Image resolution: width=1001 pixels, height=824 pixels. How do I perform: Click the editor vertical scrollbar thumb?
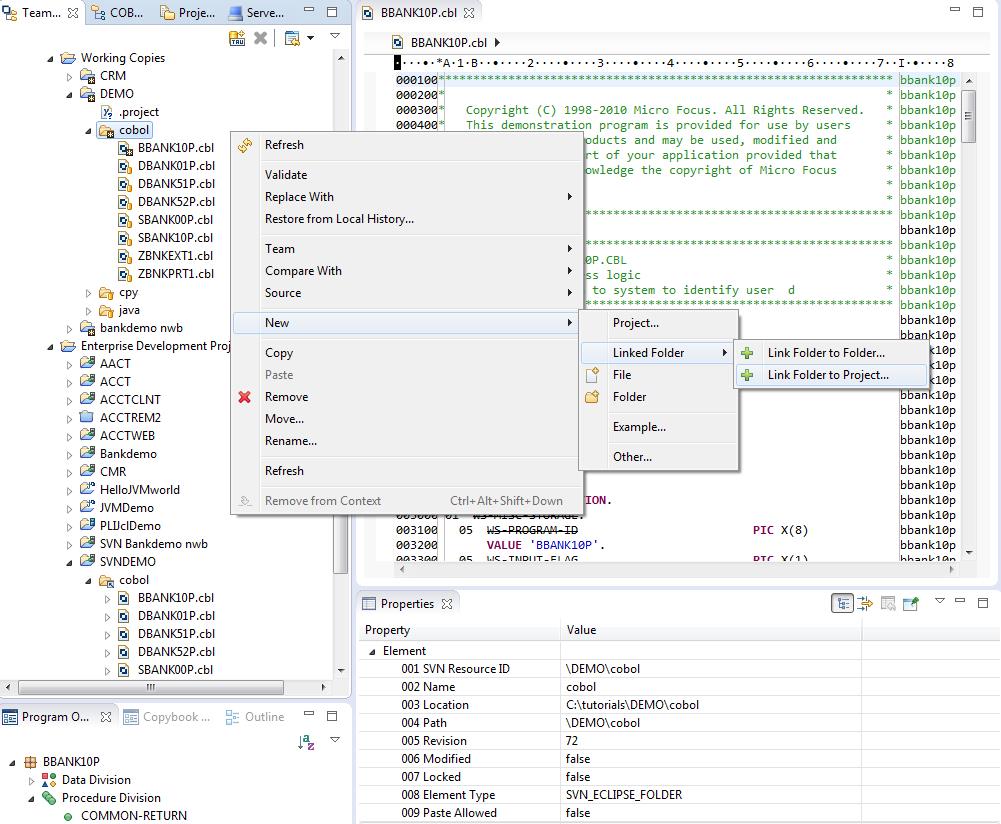pyautogui.click(x=968, y=116)
